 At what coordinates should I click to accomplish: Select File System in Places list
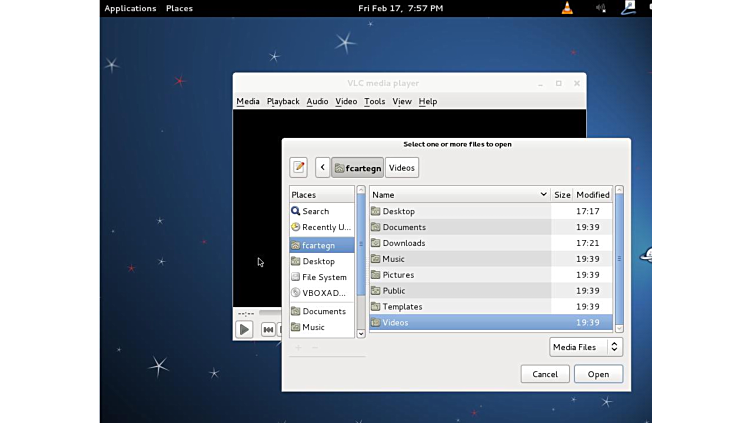click(x=324, y=277)
